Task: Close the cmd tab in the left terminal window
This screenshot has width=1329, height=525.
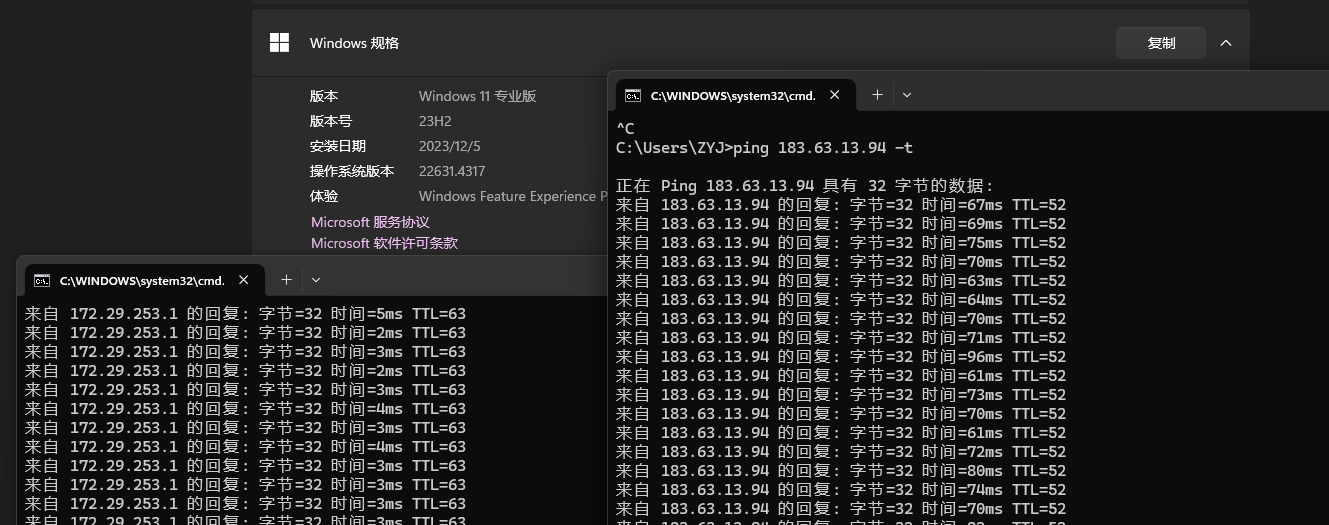Action: 244,280
